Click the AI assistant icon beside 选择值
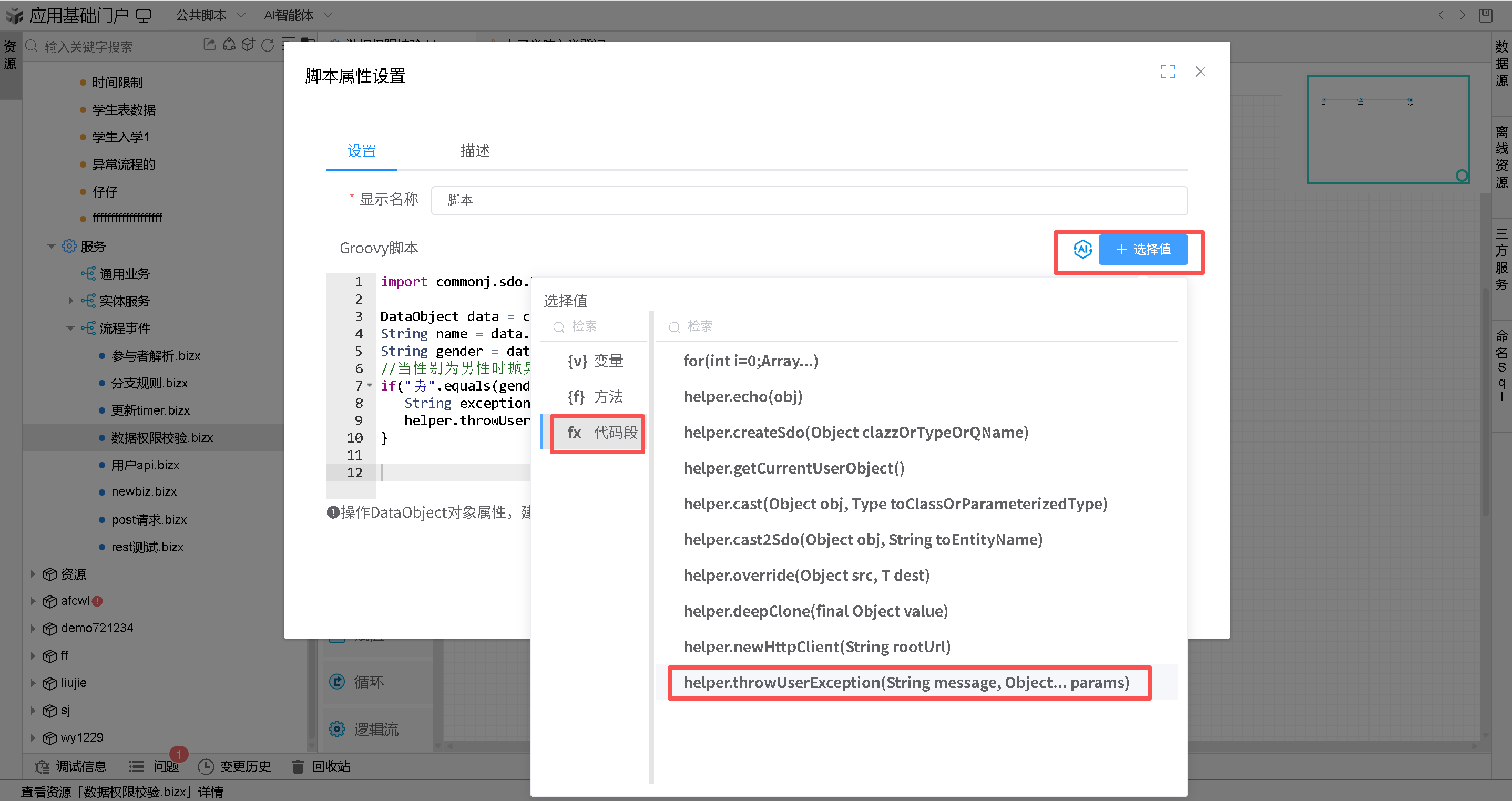This screenshot has height=801, width=1512. pyautogui.click(x=1082, y=250)
